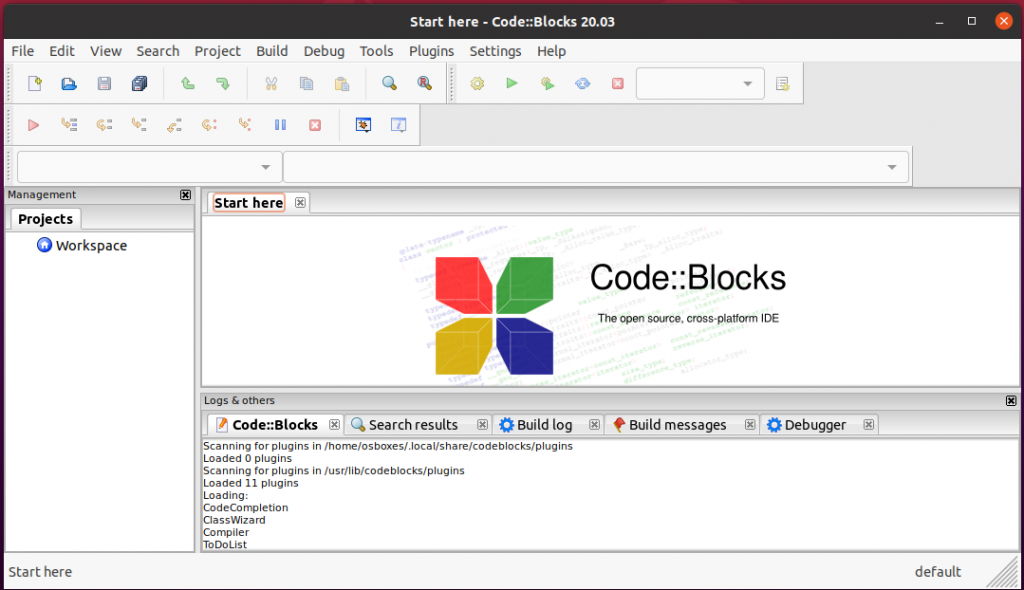Click the 'CodeCompletion' log line
The width and height of the screenshot is (1024, 590).
pyautogui.click(x=246, y=508)
